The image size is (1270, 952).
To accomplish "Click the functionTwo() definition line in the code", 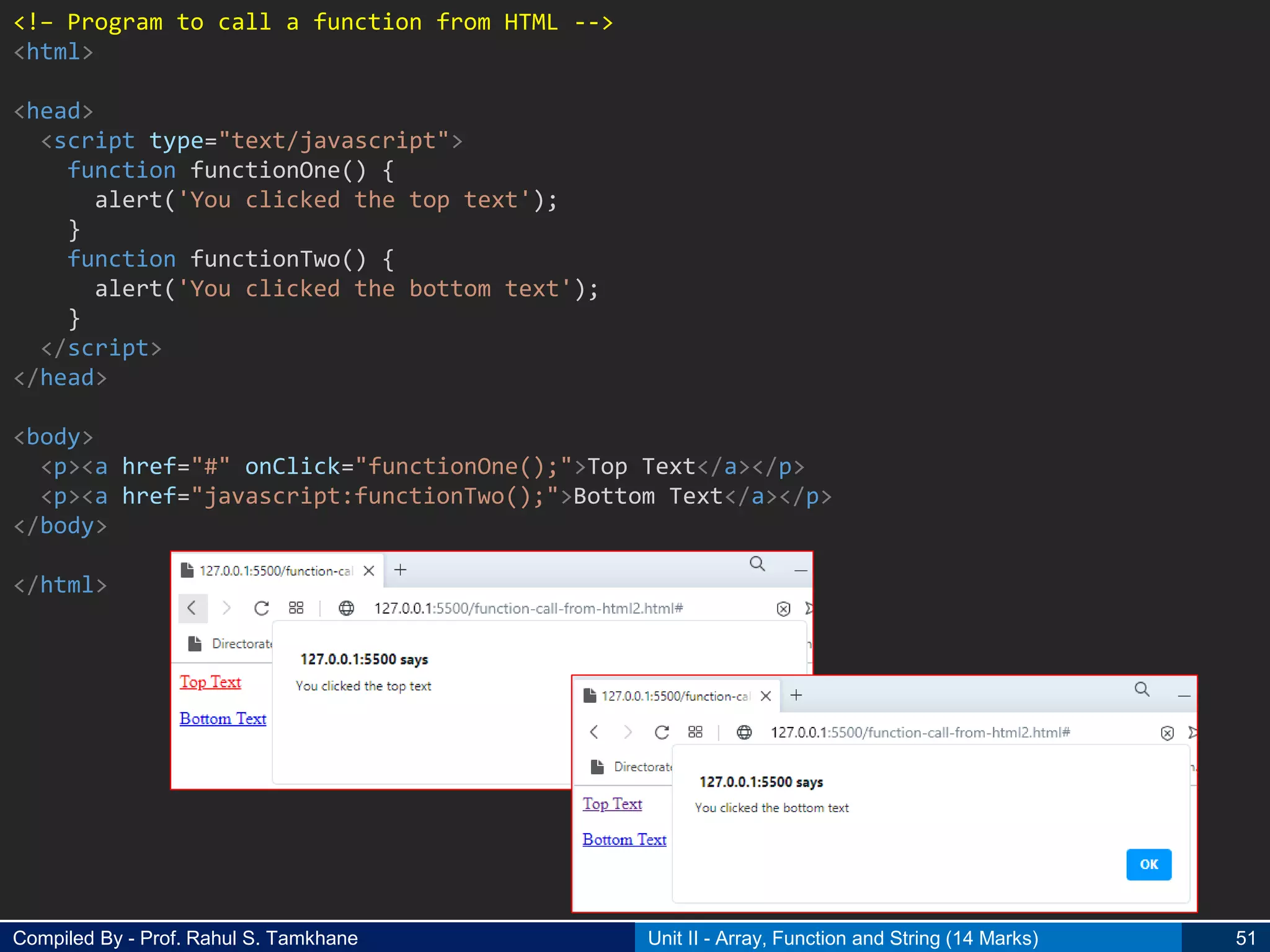I will pos(231,259).
